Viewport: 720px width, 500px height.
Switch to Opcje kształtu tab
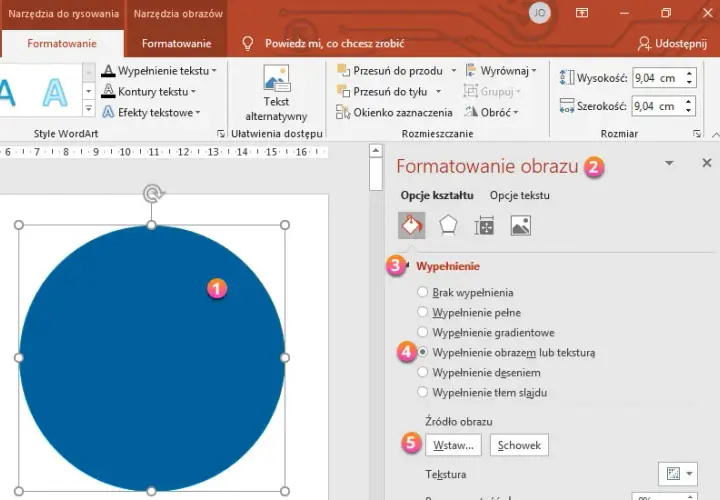coord(437,195)
